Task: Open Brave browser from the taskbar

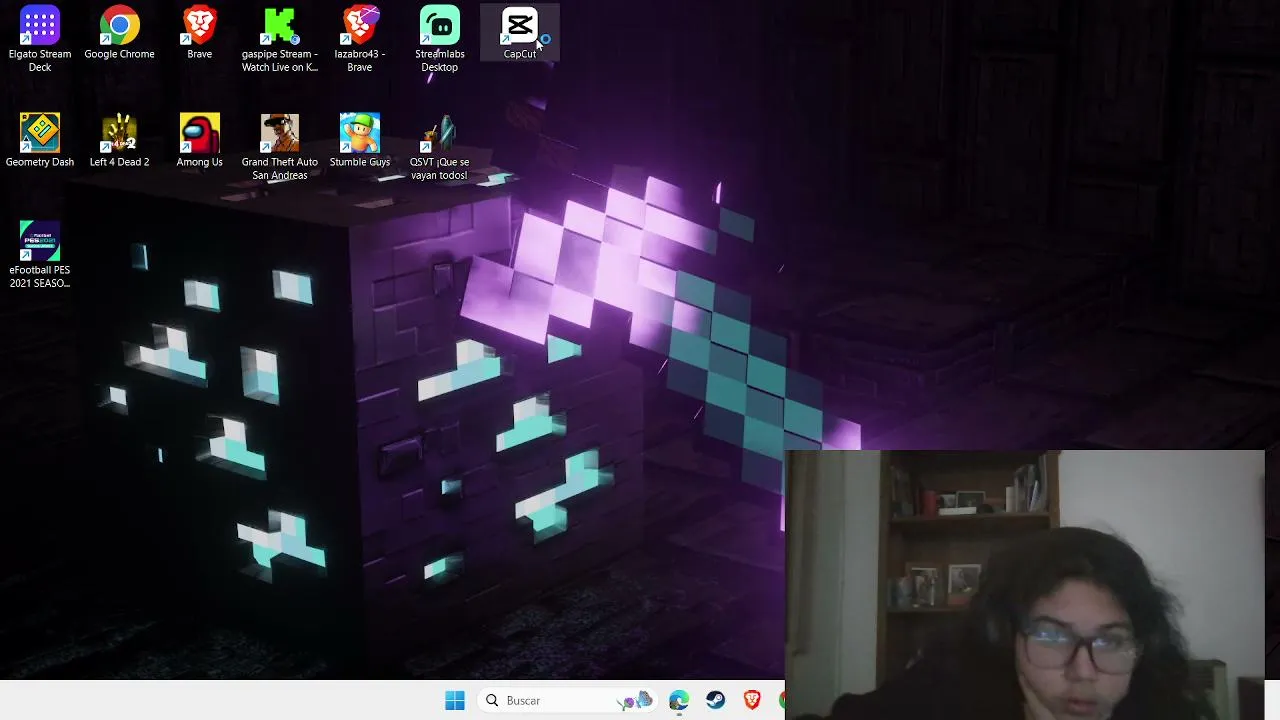Action: 752,701
